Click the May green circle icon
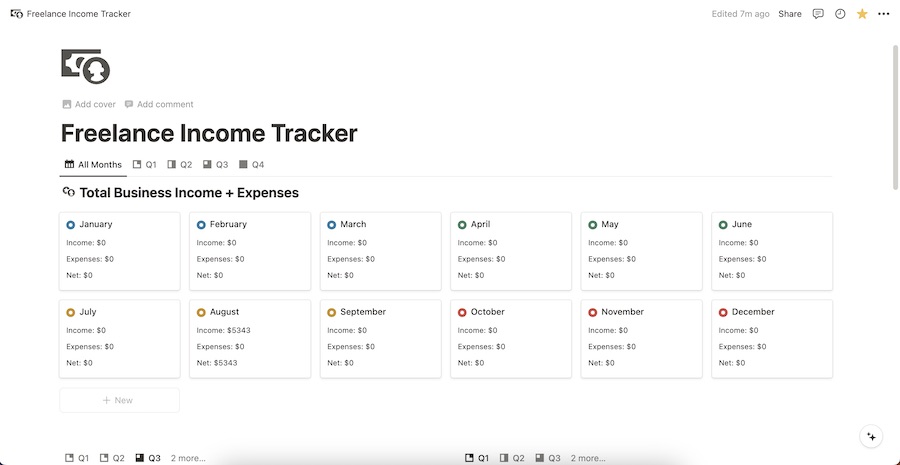This screenshot has height=465, width=900. tap(592, 224)
